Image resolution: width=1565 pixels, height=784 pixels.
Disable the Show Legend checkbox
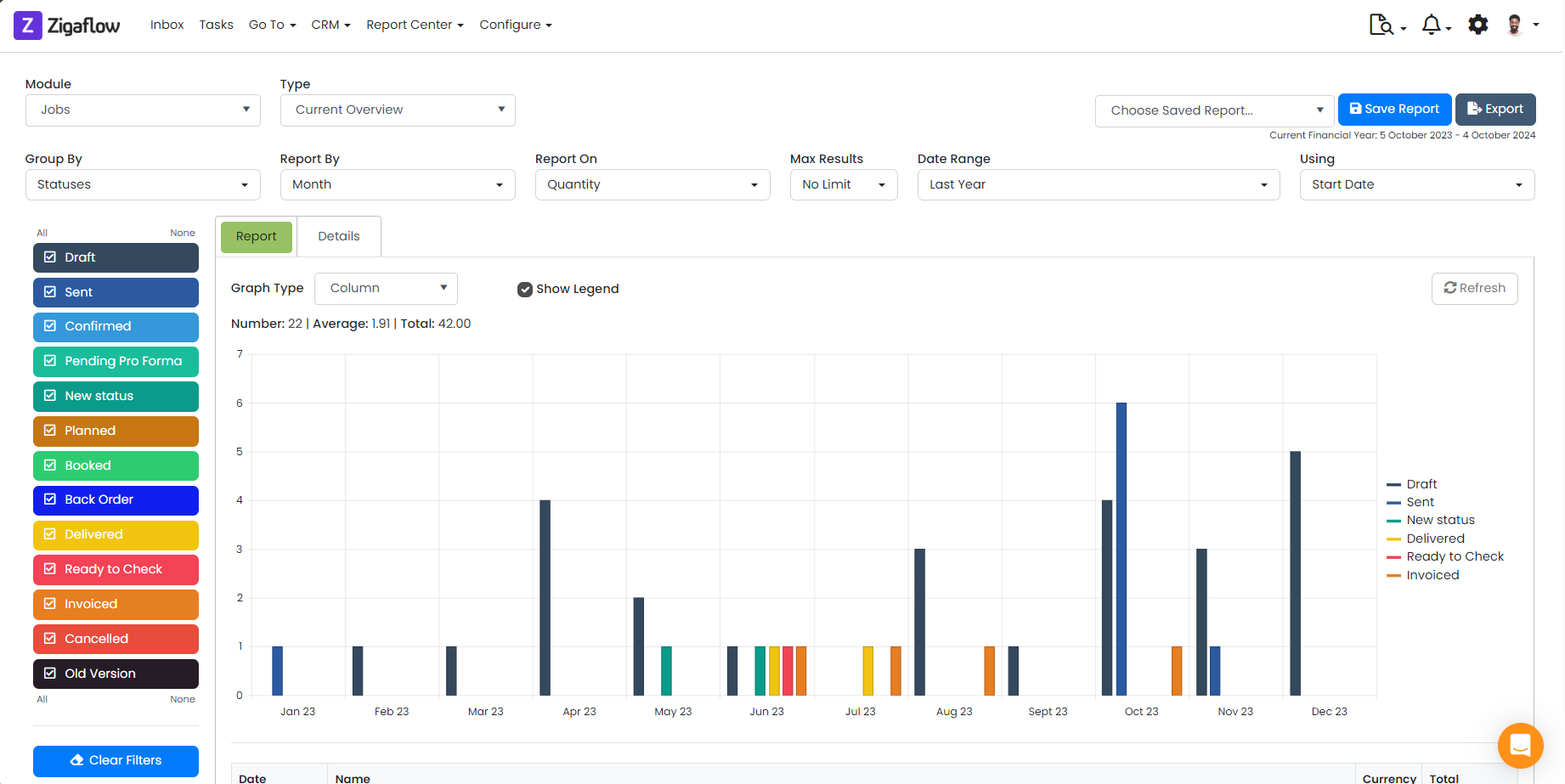[x=525, y=289]
